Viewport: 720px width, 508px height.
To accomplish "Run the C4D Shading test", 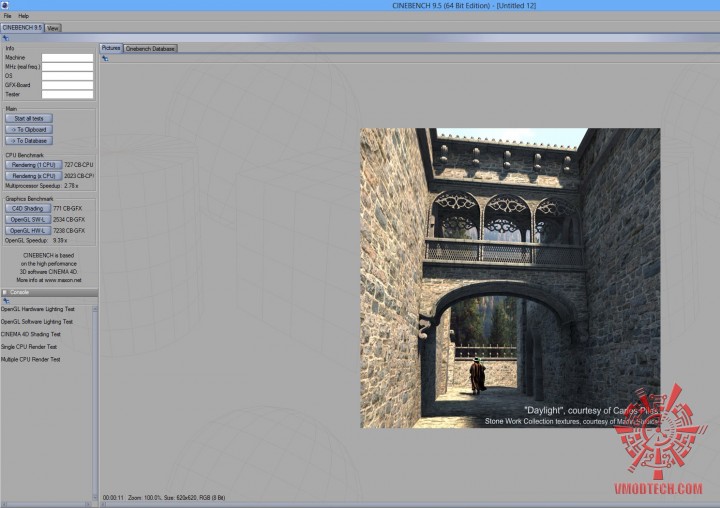I will click(28, 209).
